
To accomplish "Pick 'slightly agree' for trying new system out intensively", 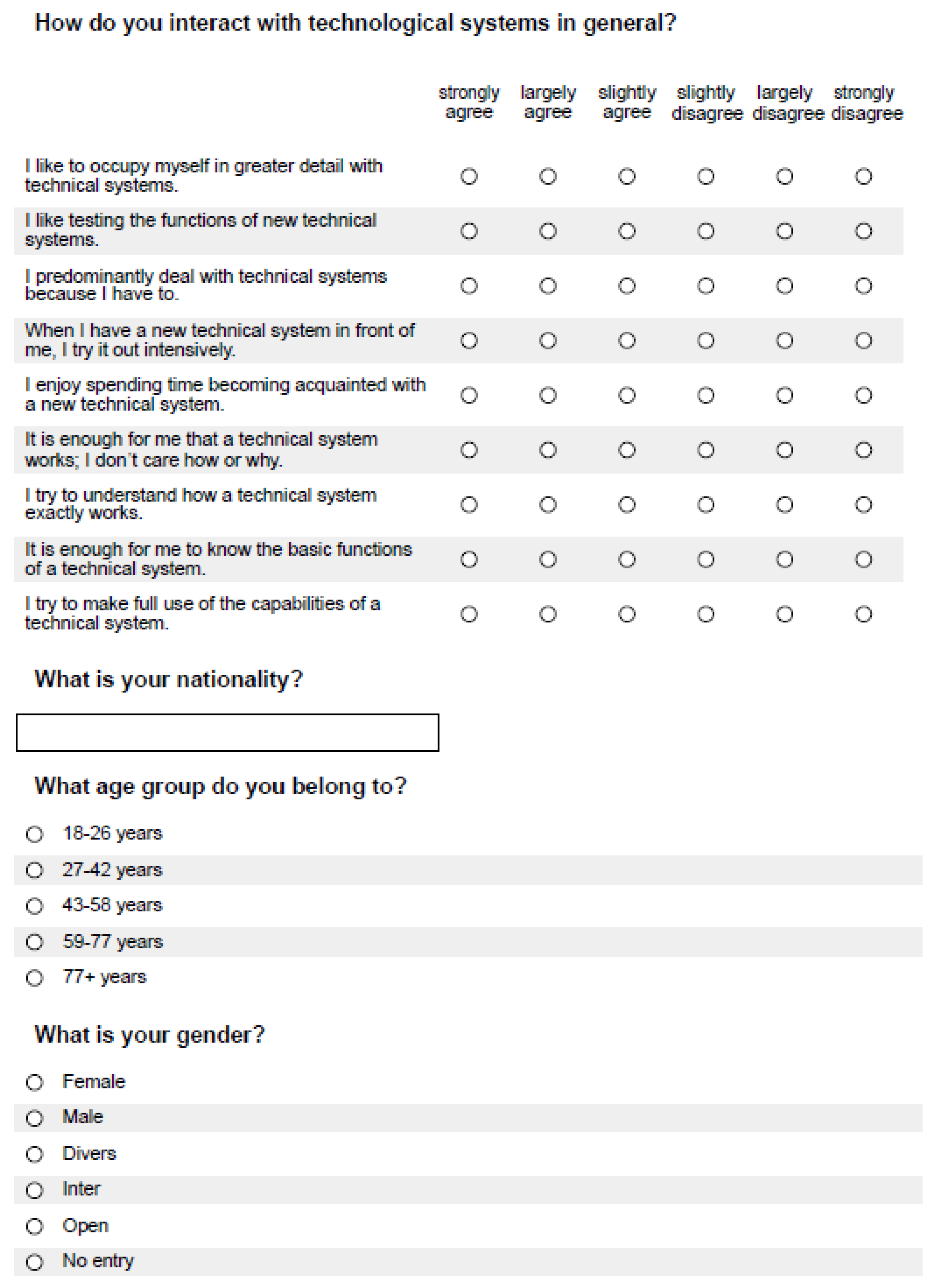I will coord(627,340).
